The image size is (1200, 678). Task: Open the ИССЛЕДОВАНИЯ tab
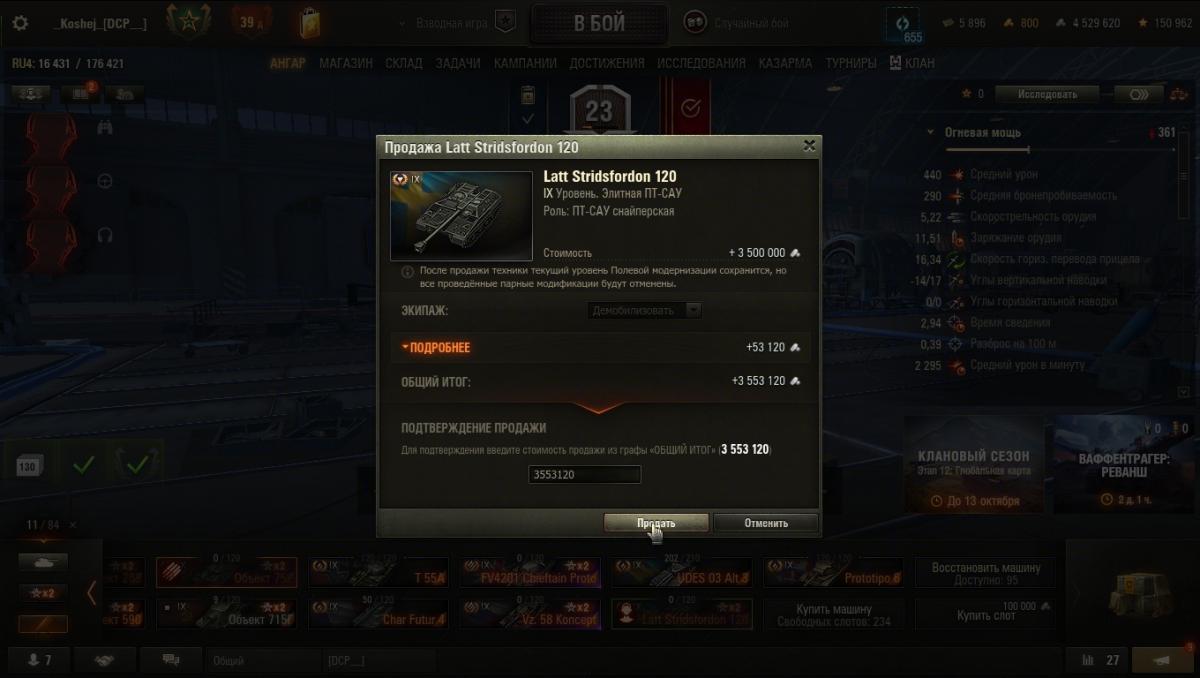[x=701, y=63]
